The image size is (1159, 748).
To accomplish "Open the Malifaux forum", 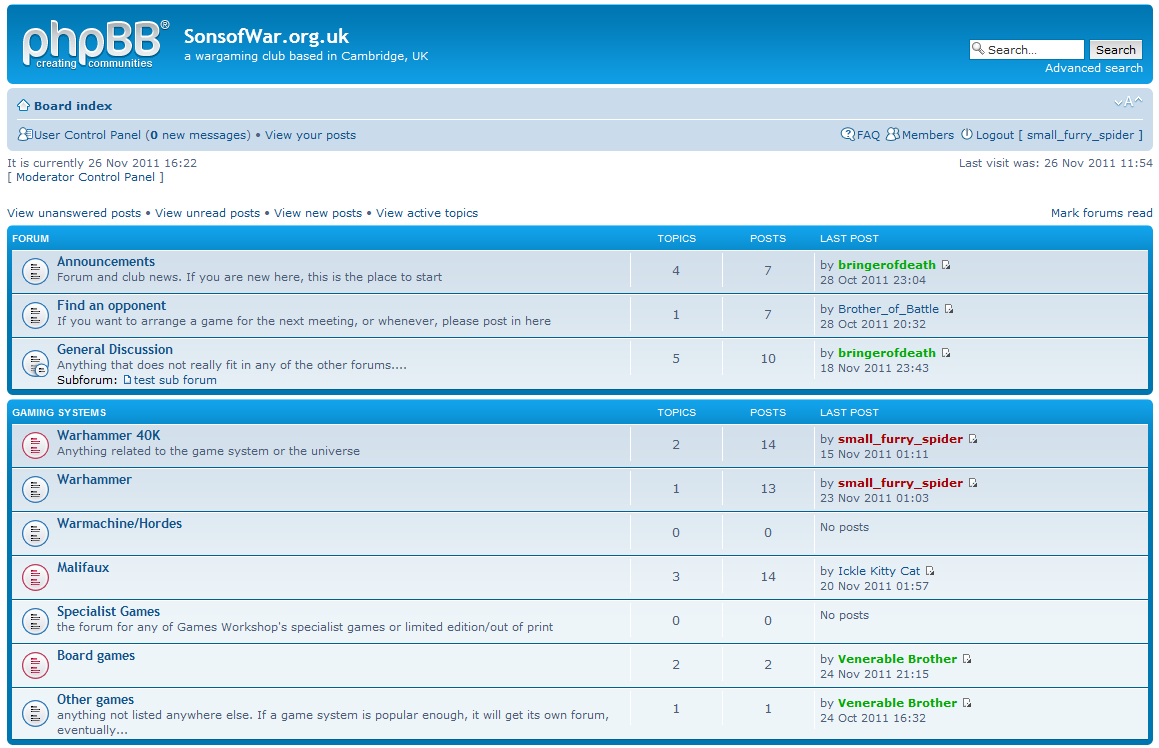I will 83,567.
